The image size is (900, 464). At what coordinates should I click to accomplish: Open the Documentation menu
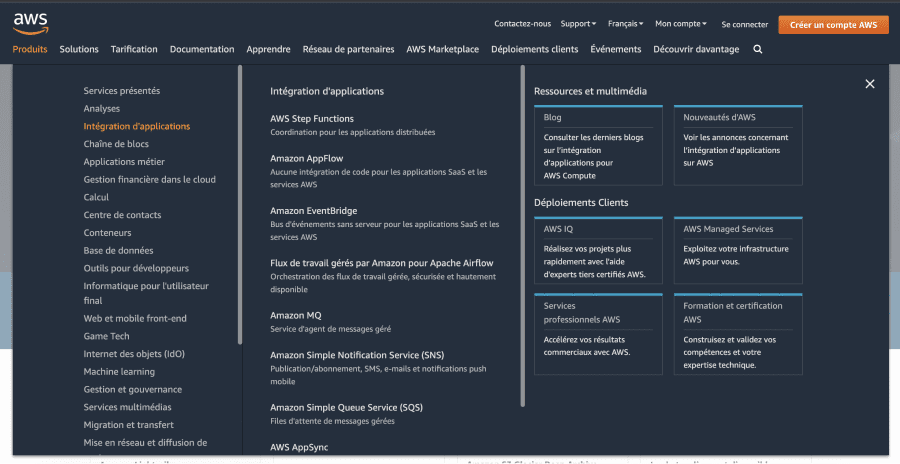(x=202, y=49)
